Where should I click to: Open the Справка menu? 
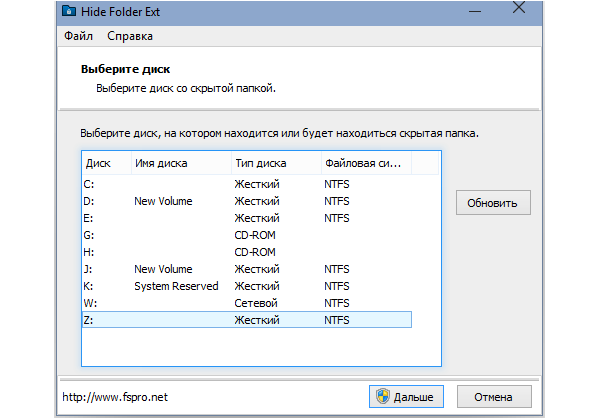point(130,37)
